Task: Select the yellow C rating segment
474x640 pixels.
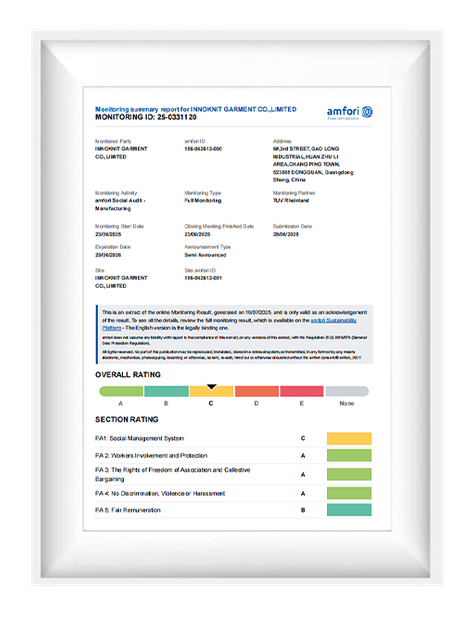Action: click(x=211, y=391)
